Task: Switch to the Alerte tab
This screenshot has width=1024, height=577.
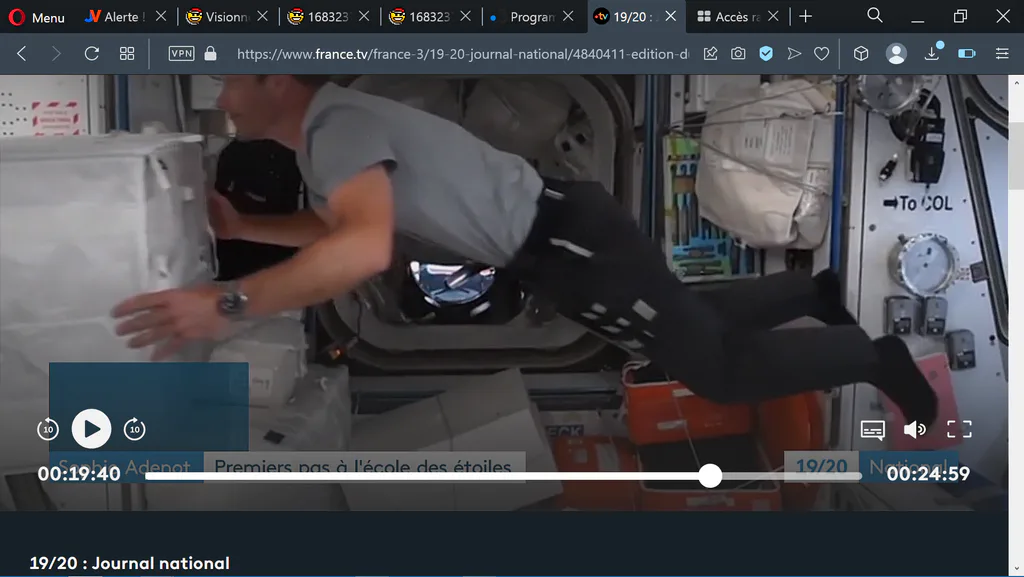Action: 114,17
